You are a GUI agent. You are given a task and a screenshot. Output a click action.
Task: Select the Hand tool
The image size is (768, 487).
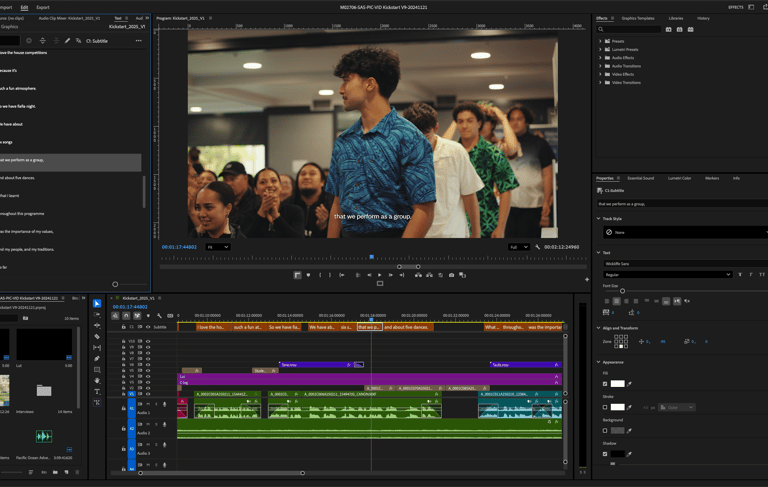[97, 381]
